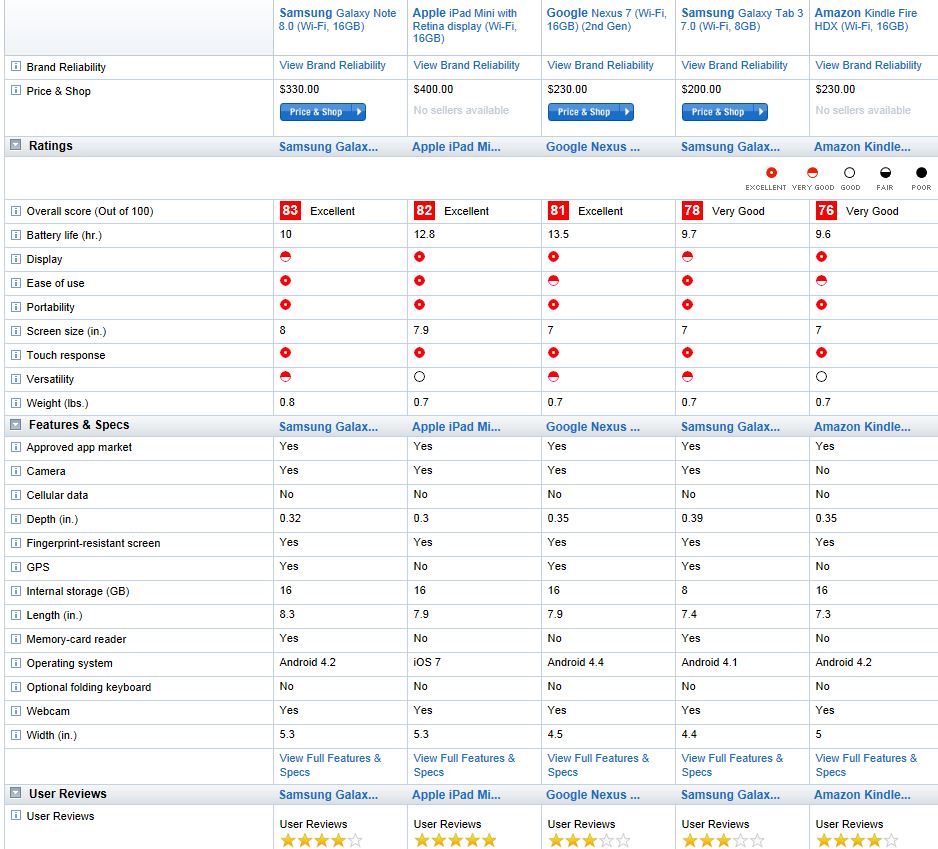
Task: Click the Excellent rating legend symbol
Action: point(771,173)
